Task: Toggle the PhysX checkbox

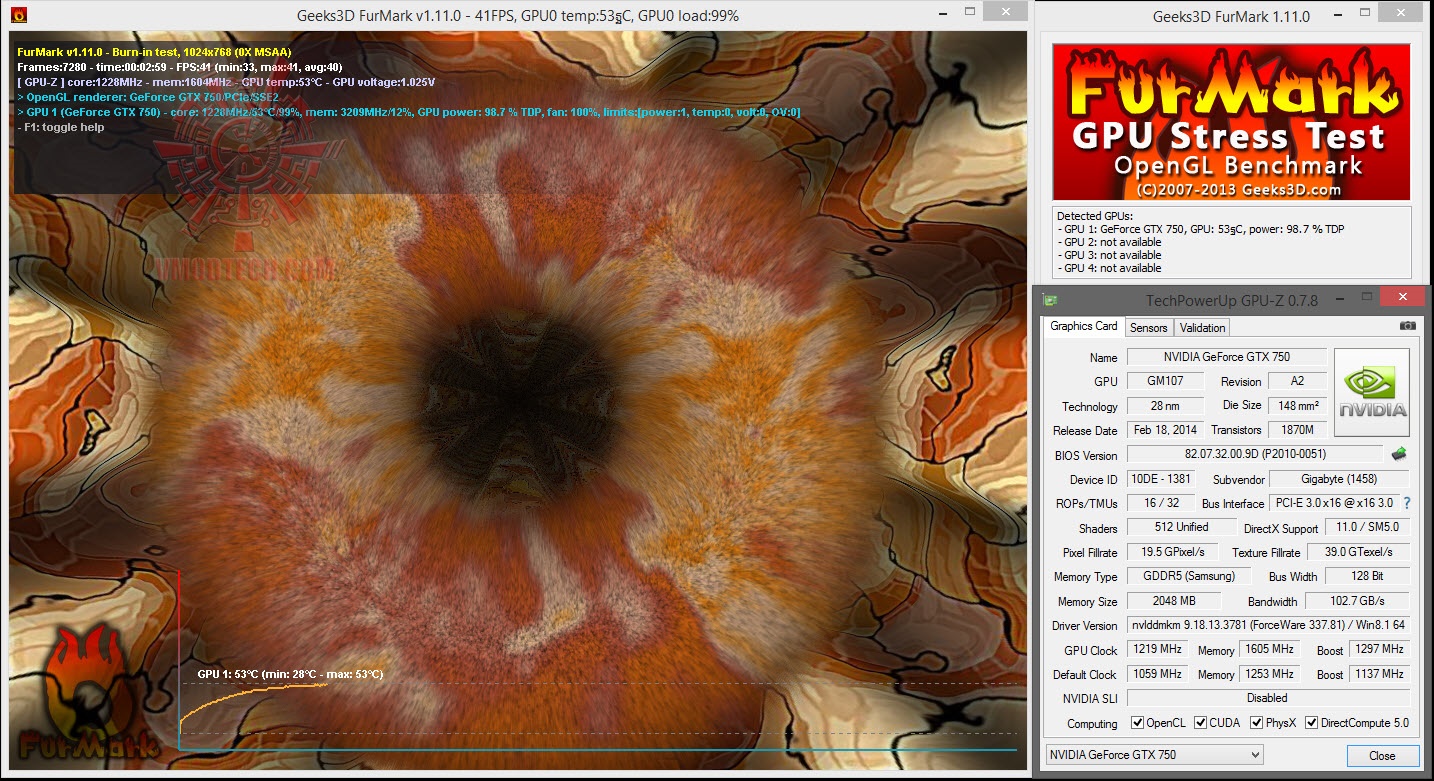Action: (x=1255, y=723)
